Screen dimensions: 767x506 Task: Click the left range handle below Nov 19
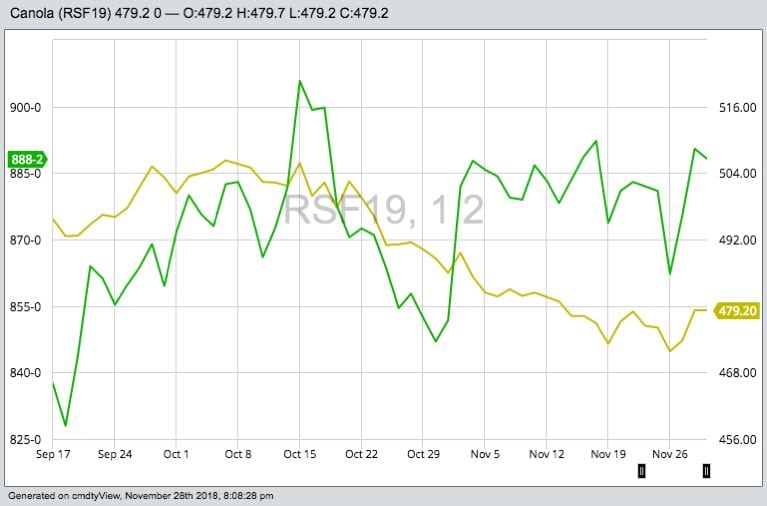click(641, 471)
